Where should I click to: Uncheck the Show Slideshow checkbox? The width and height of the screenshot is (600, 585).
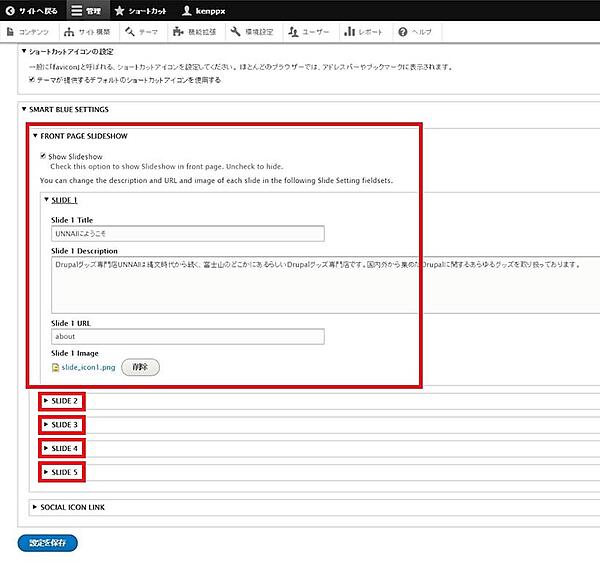pyautogui.click(x=43, y=156)
